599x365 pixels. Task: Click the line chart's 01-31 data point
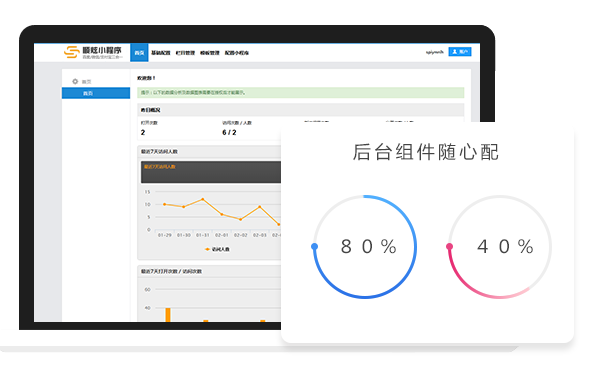(x=202, y=200)
